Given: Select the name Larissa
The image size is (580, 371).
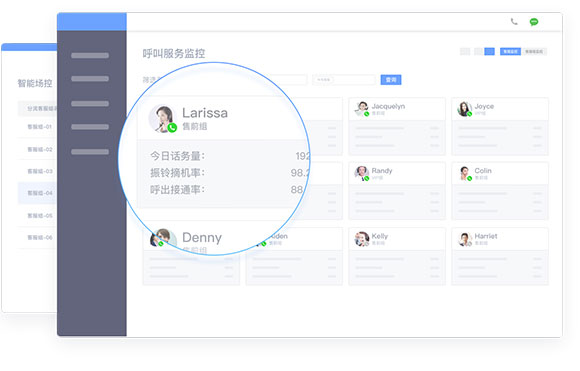Looking at the screenshot, I should [205, 113].
